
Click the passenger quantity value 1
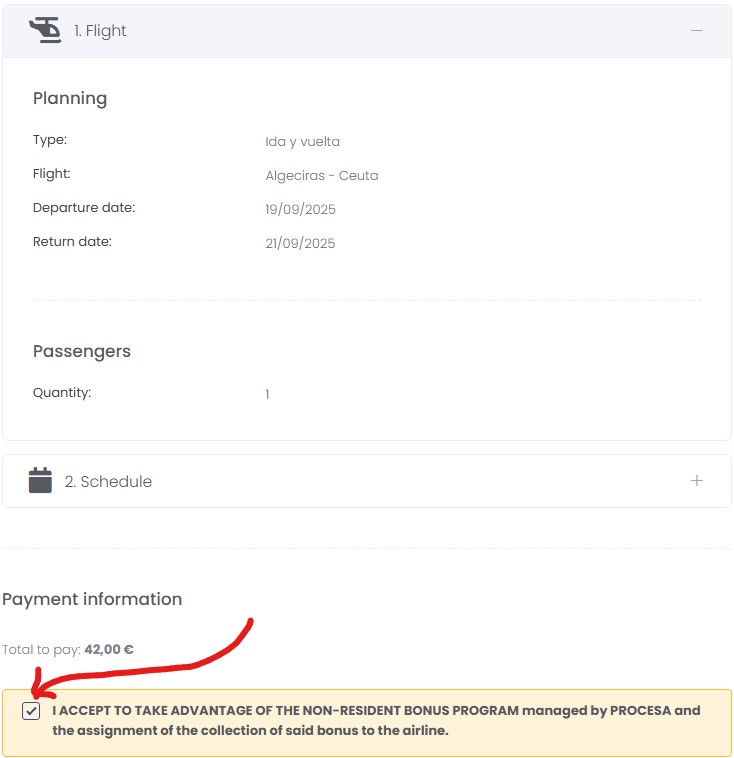pos(267,394)
